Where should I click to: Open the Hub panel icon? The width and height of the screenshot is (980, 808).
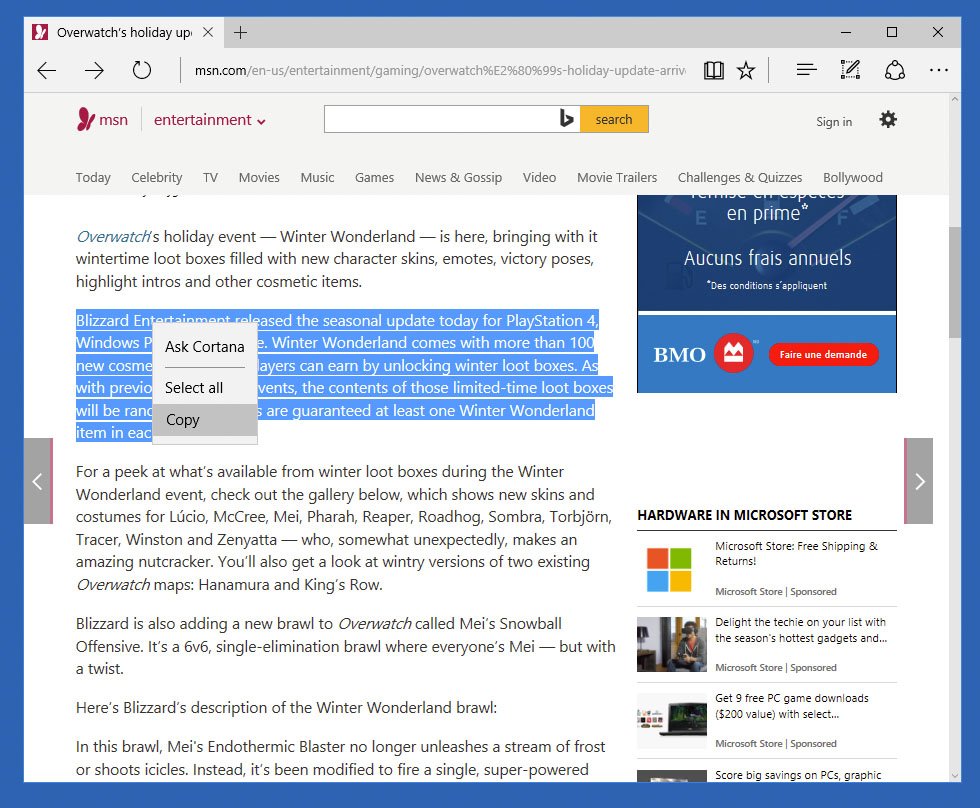806,69
